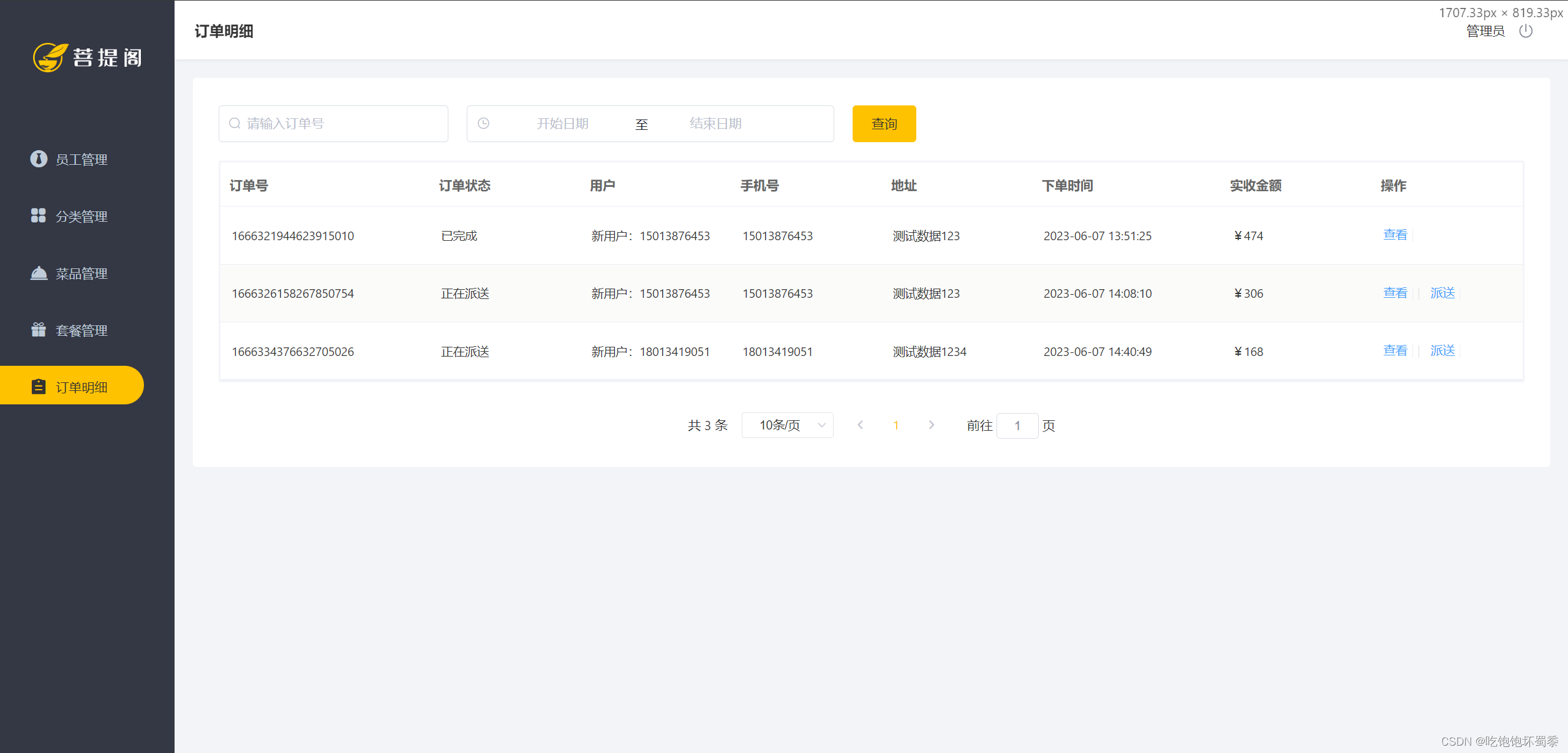Screen dimensions: 1568x753
Task: Go to previous page arrow
Action: tap(861, 425)
